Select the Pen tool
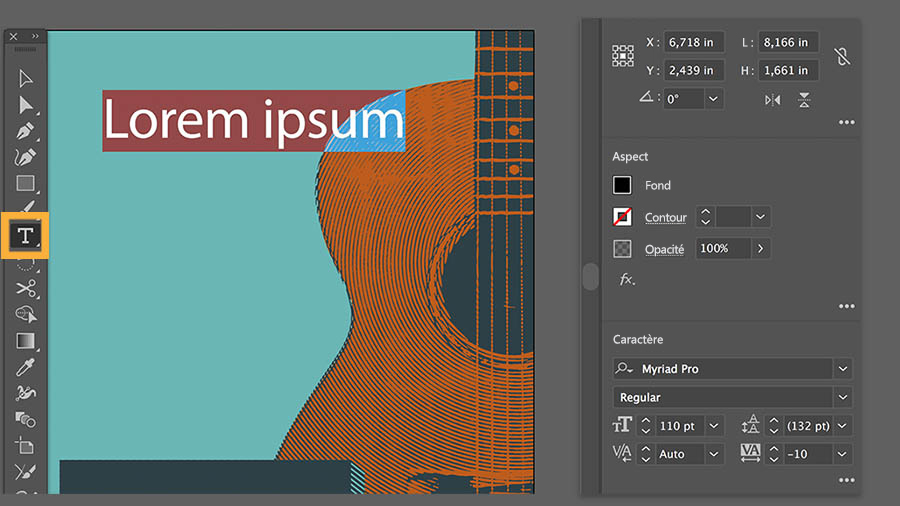Image resolution: width=900 pixels, height=506 pixels. (x=25, y=131)
